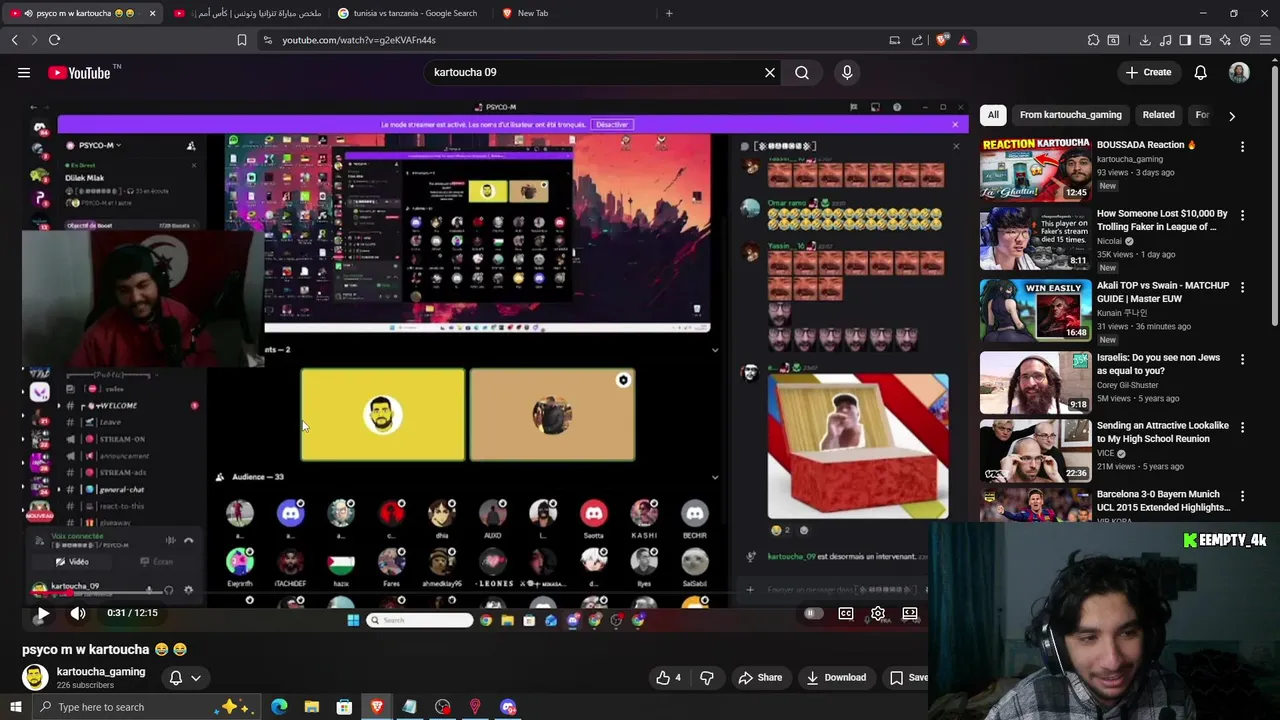The height and width of the screenshot is (720, 1280).
Task: Open browser extensions puzzle icon
Action: click(1093, 40)
